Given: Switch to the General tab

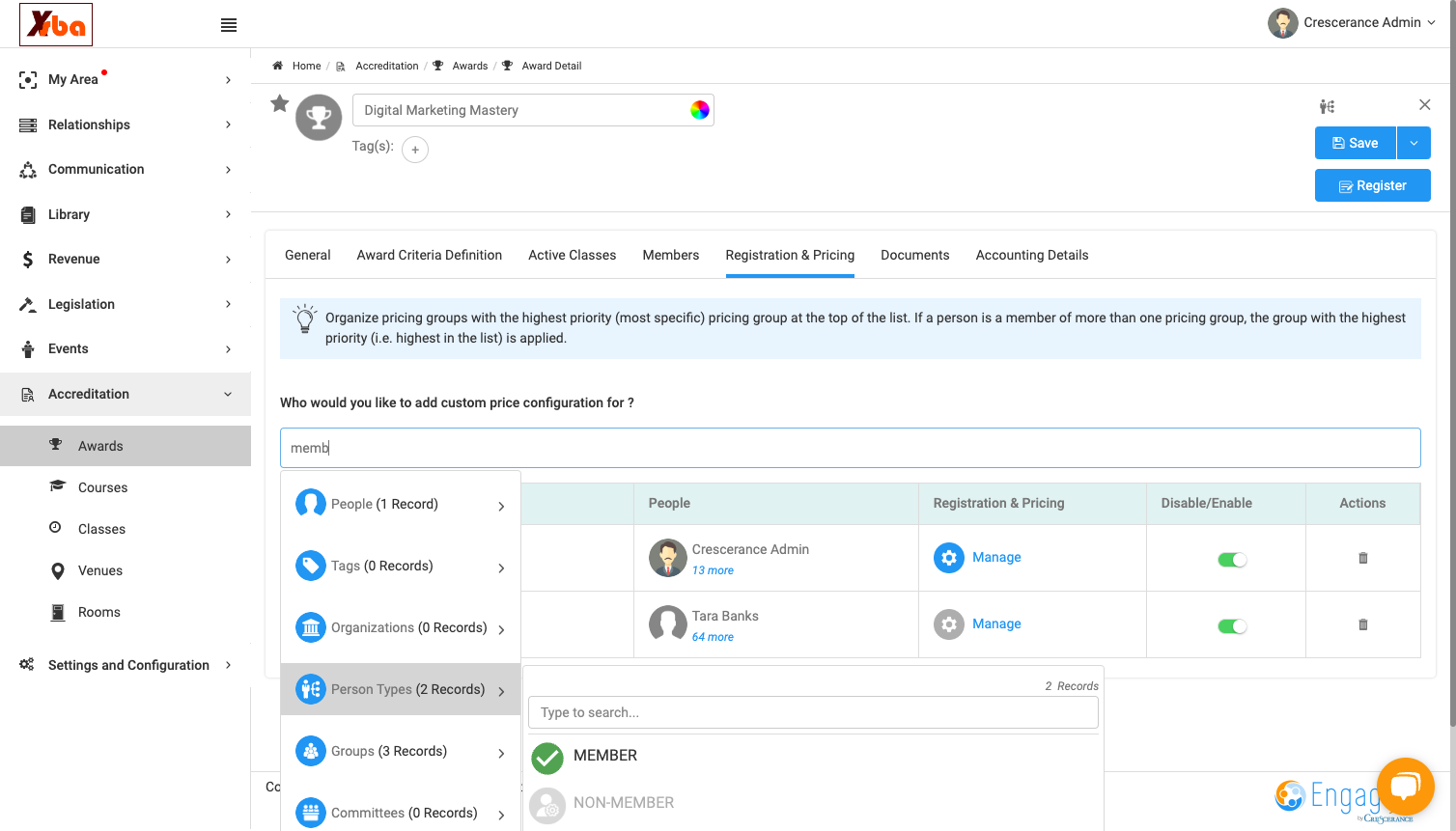Looking at the screenshot, I should (x=308, y=255).
